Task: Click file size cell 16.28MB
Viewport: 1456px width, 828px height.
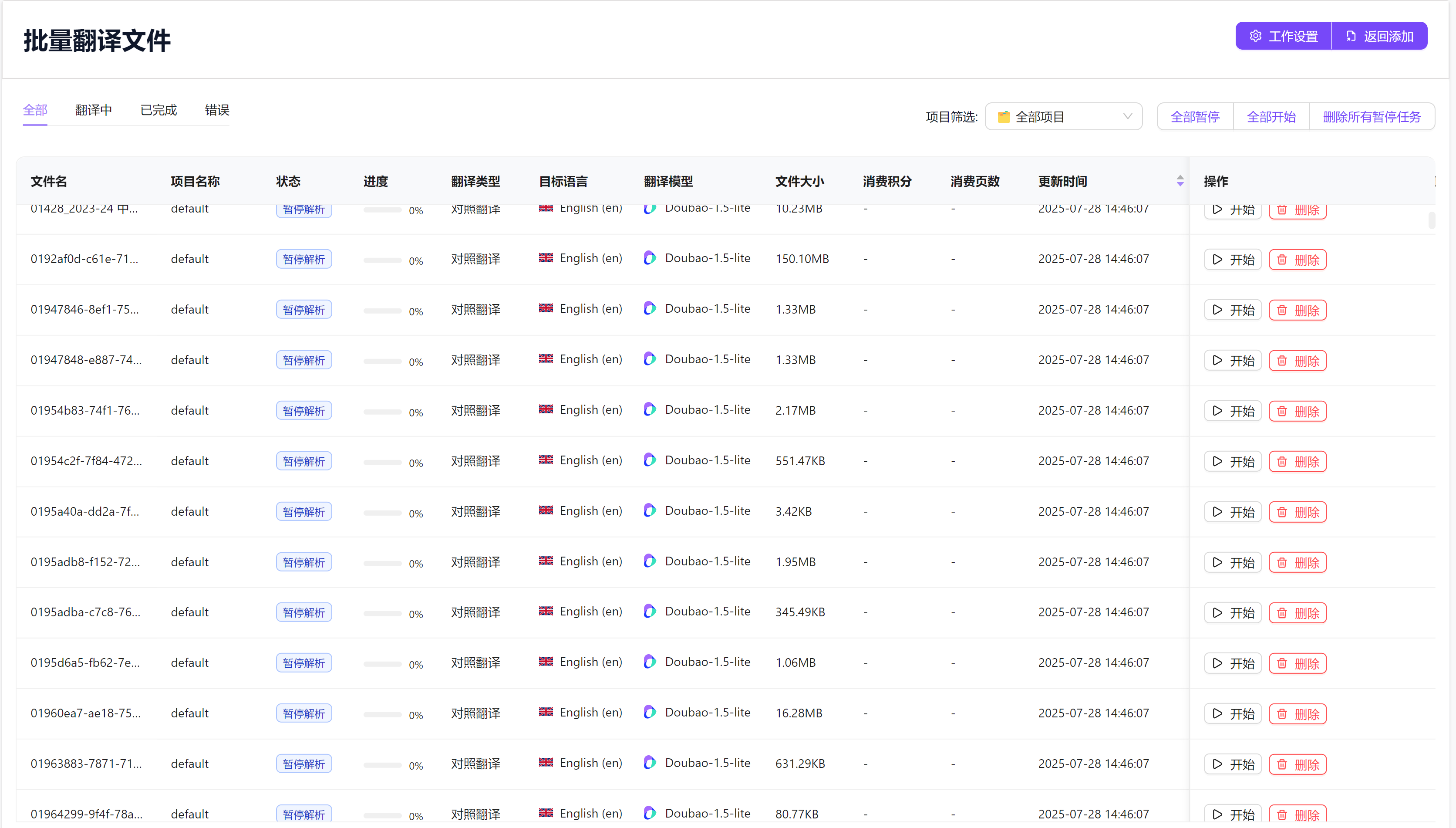Action: (799, 714)
